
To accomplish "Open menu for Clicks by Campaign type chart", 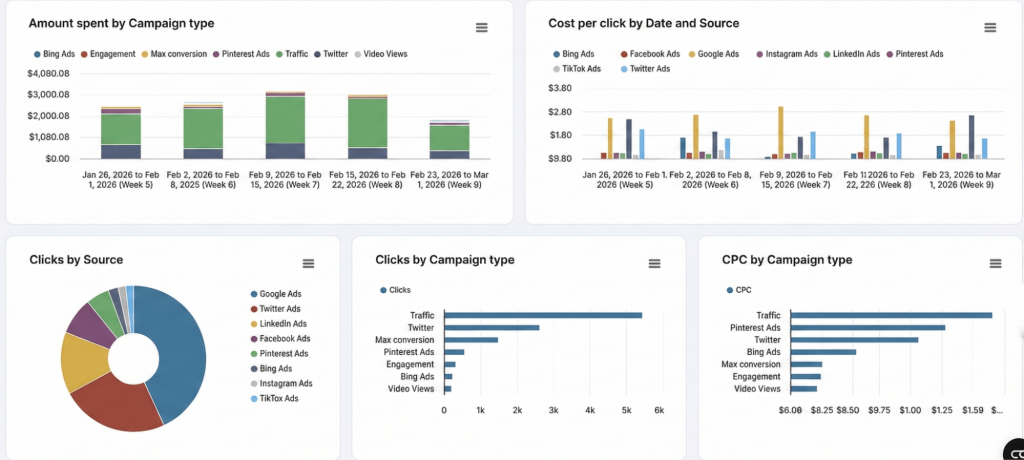I will (654, 263).
